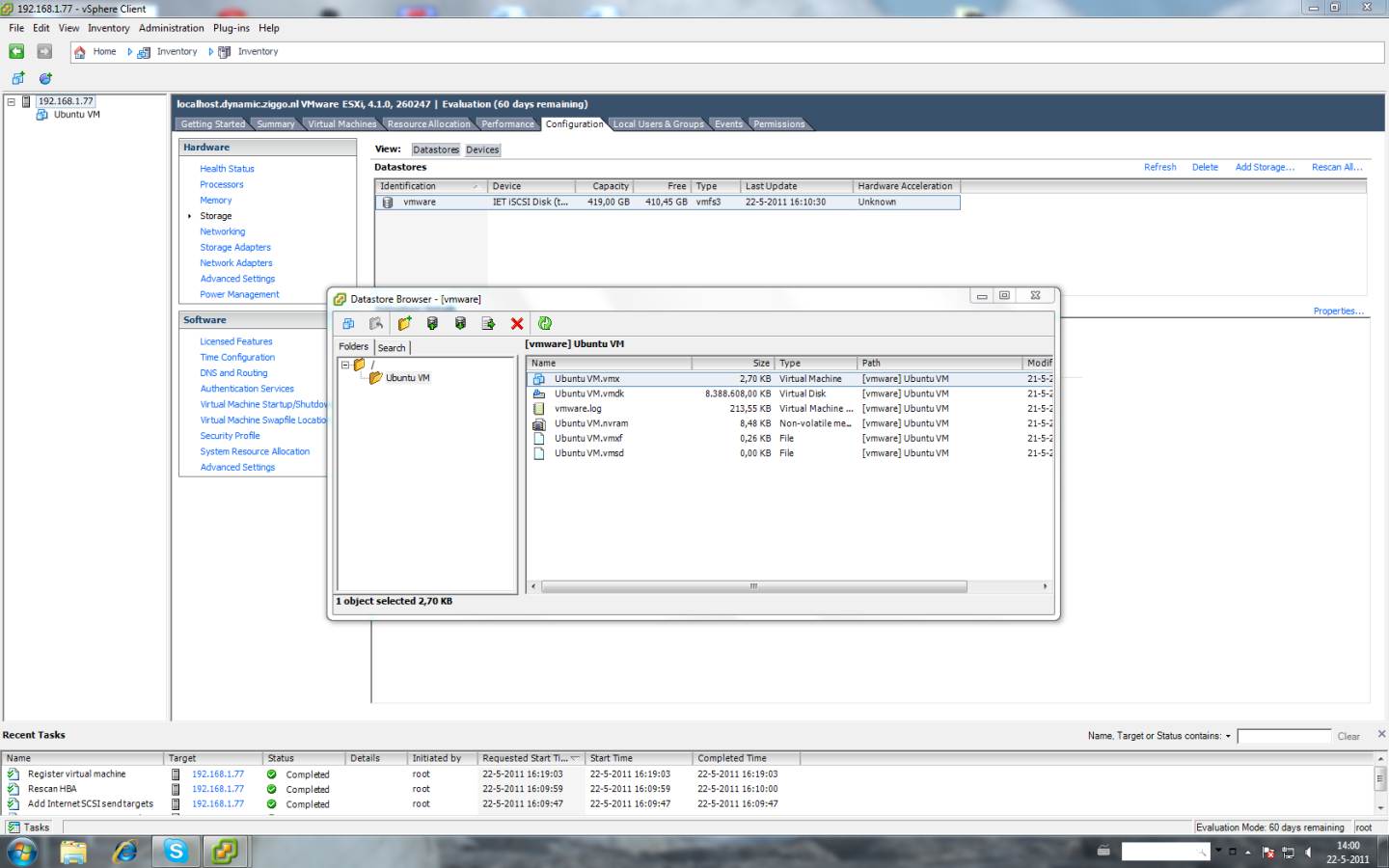The width and height of the screenshot is (1389, 868).
Task: Click the Path column header in Datastore Browser
Action: click(x=940, y=364)
